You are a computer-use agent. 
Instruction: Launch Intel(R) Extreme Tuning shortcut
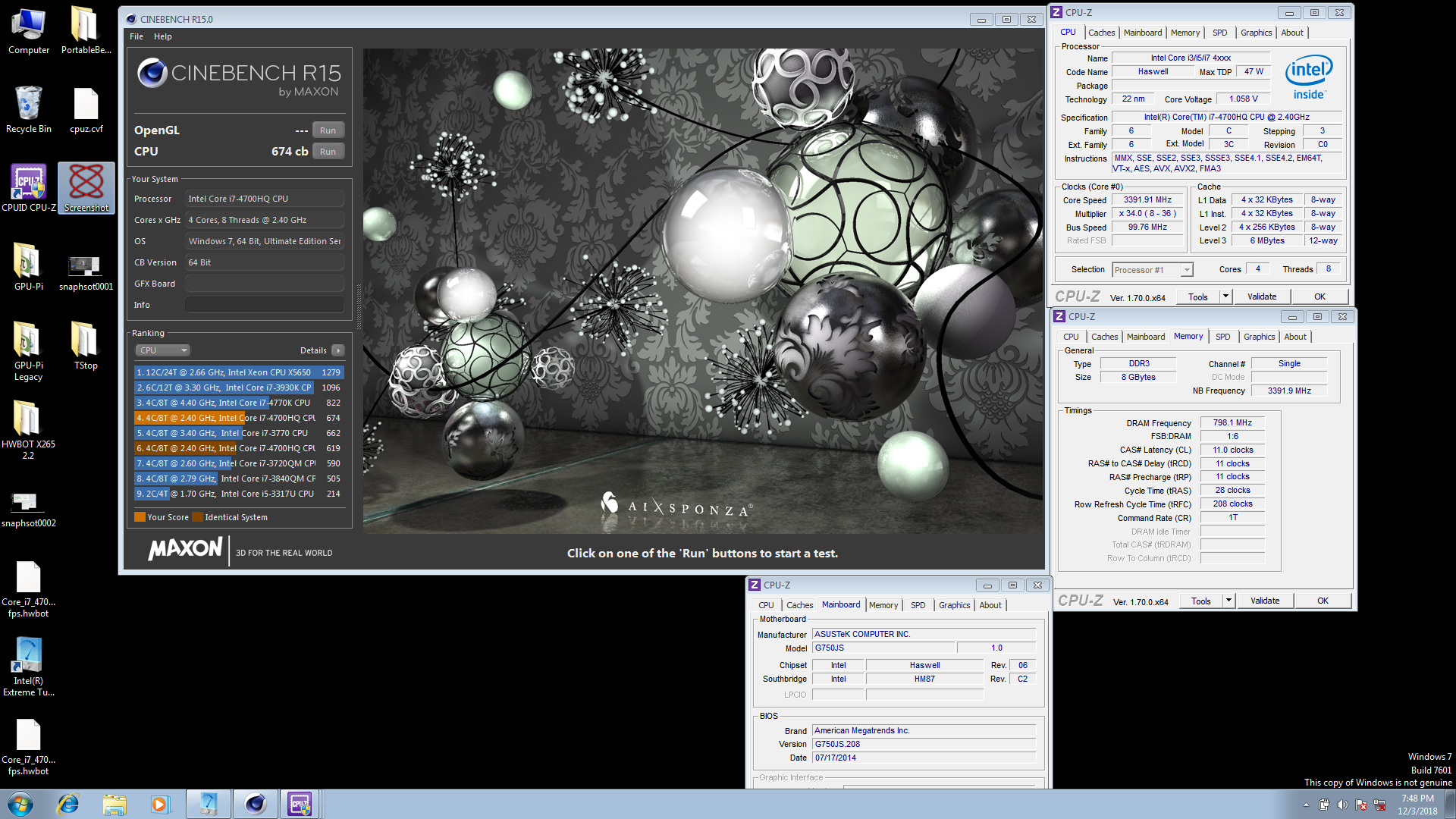click(29, 667)
